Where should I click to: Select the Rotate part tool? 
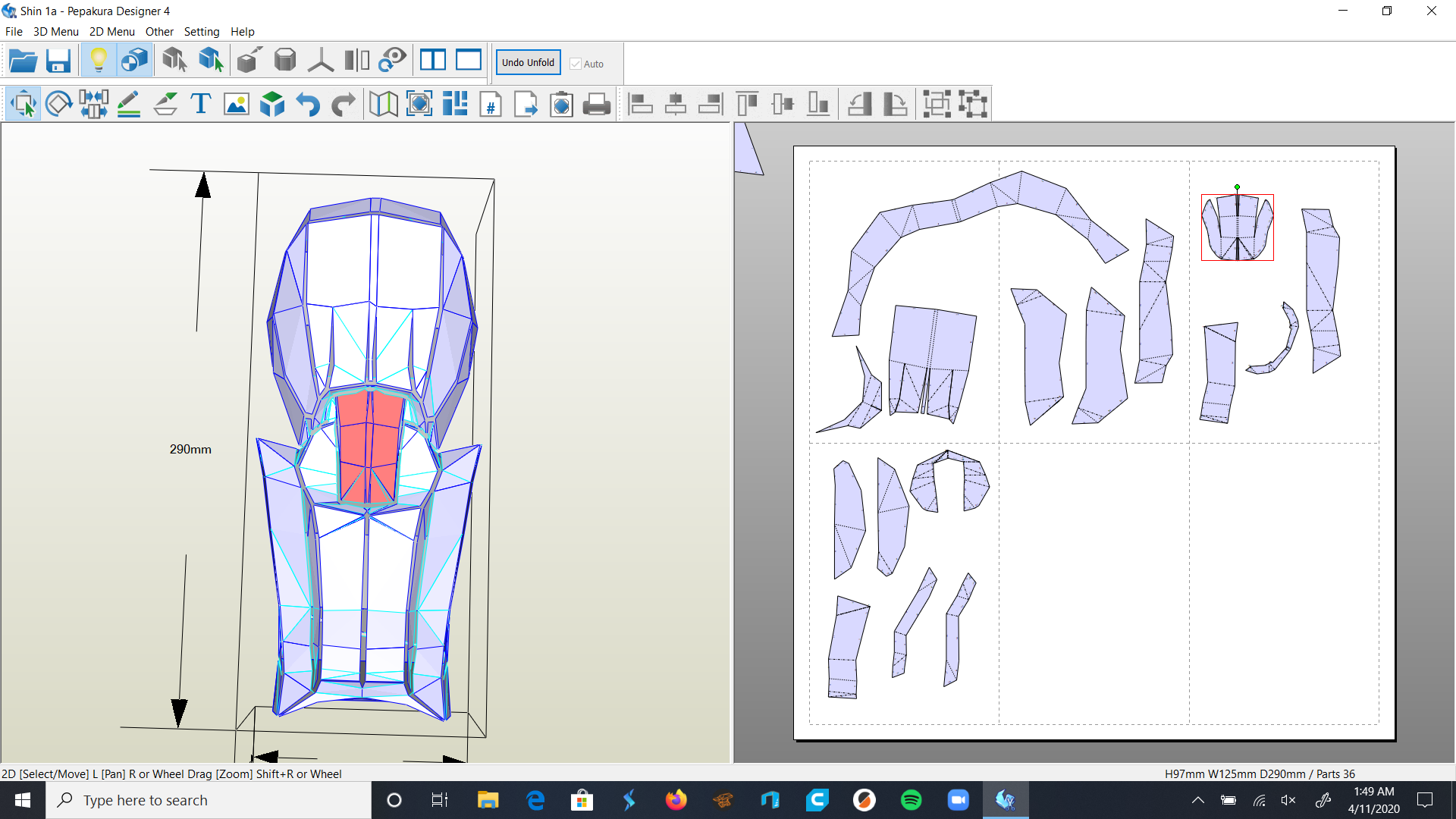(58, 104)
